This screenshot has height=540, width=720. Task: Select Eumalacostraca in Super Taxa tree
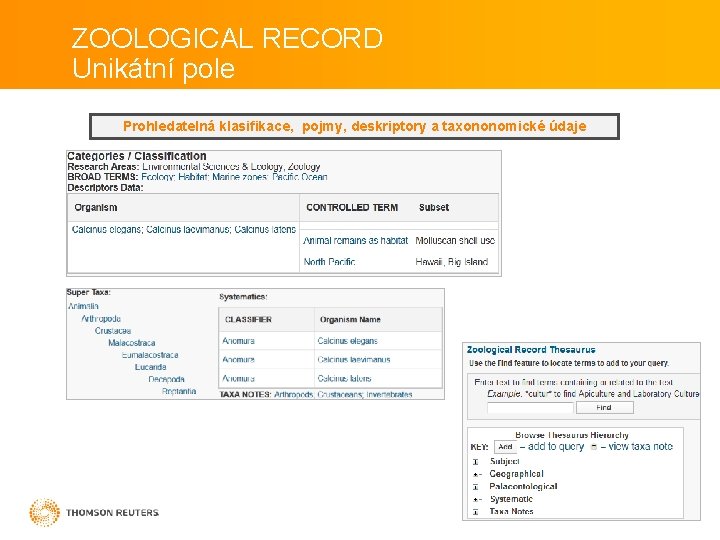150,355
